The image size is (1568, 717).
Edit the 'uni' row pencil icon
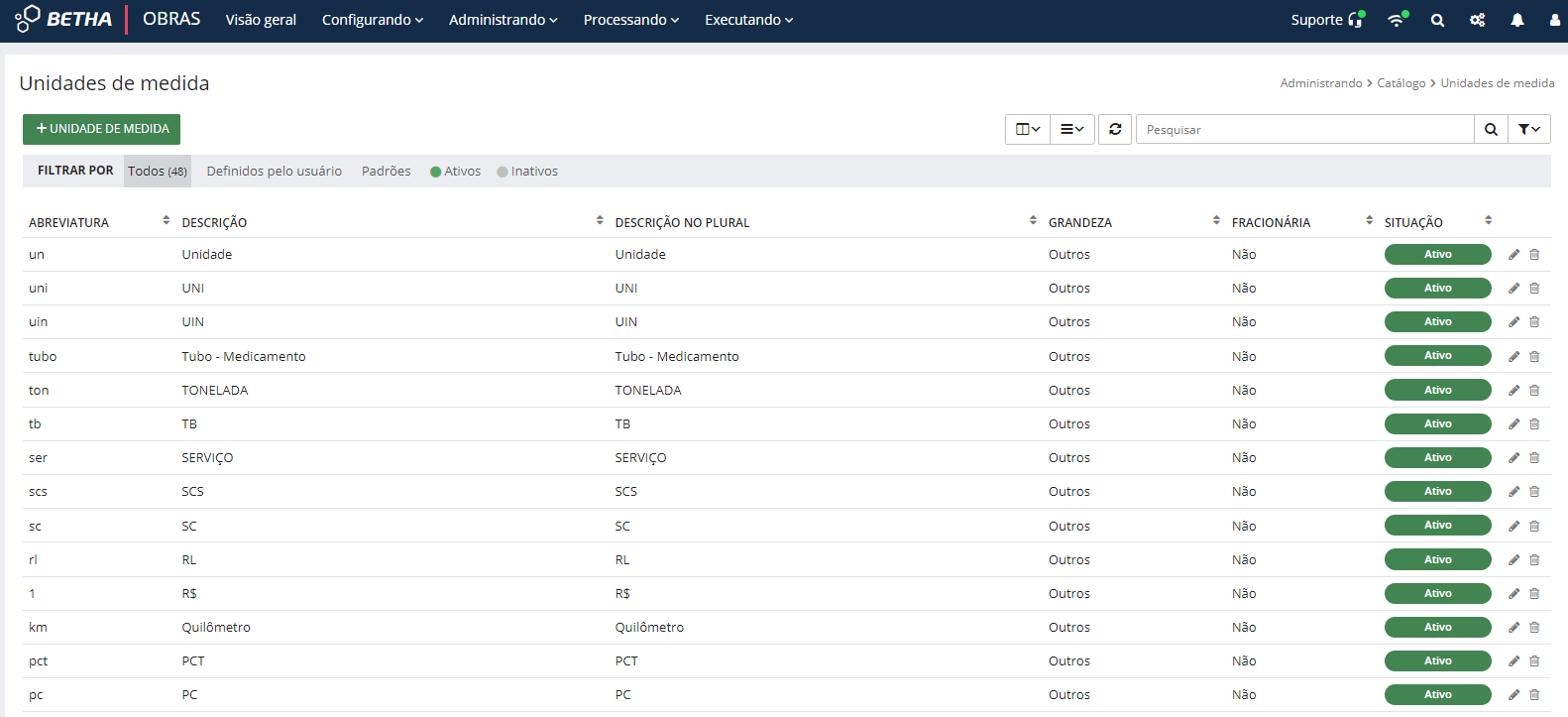[x=1513, y=289]
